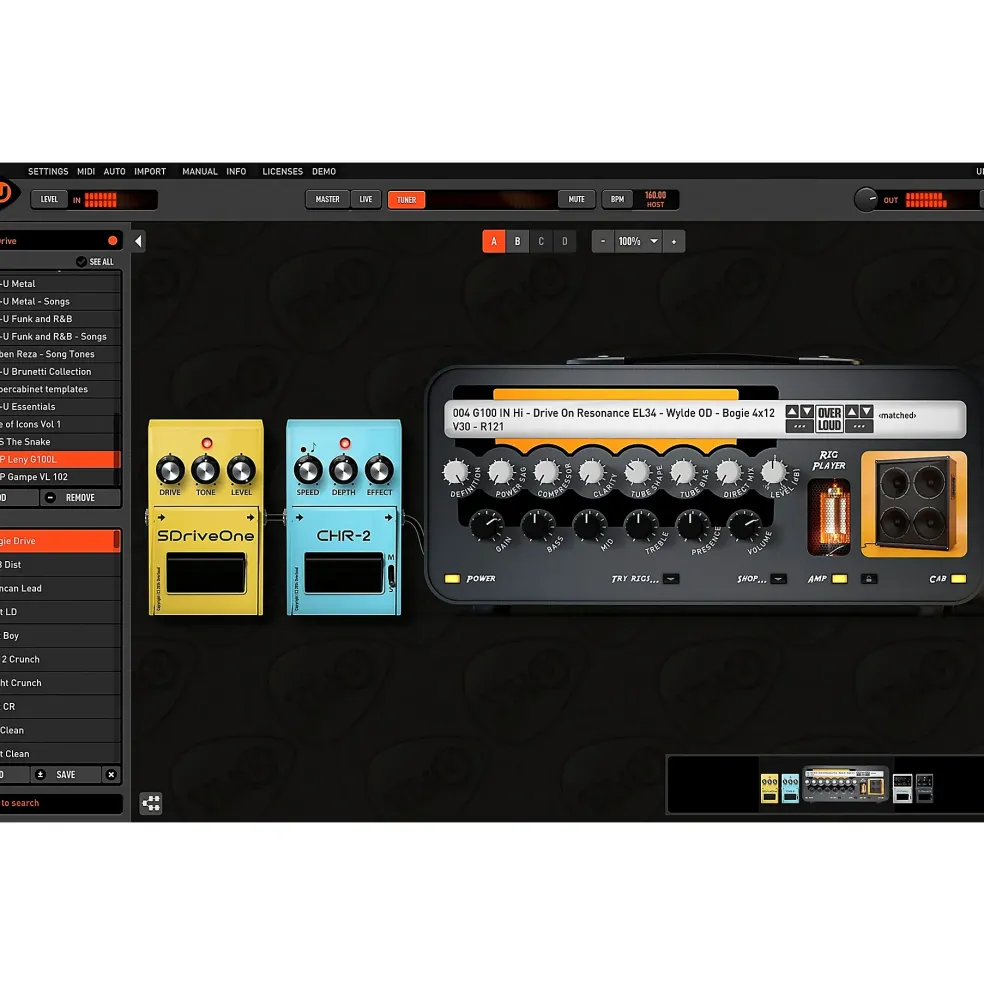Click the BPM button

(x=618, y=199)
